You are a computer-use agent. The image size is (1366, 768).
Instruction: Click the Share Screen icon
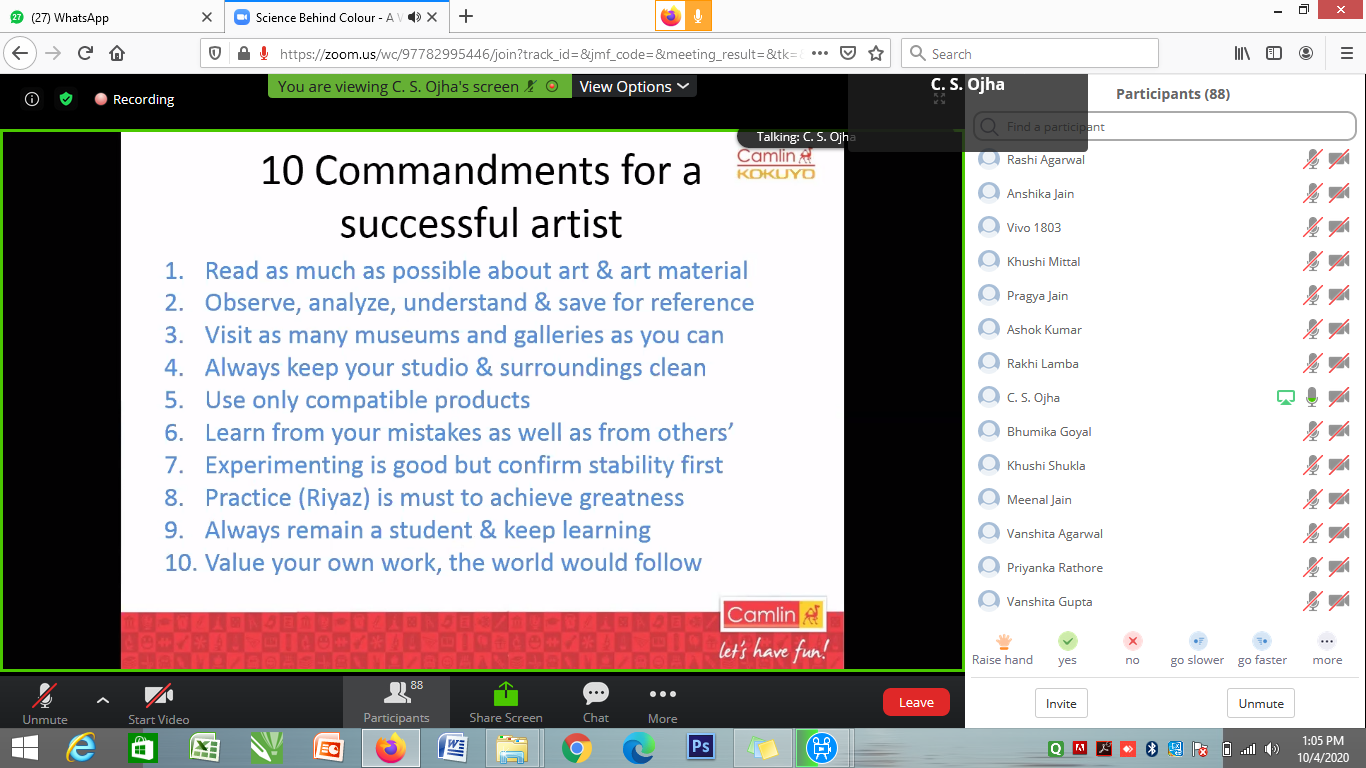click(x=506, y=701)
